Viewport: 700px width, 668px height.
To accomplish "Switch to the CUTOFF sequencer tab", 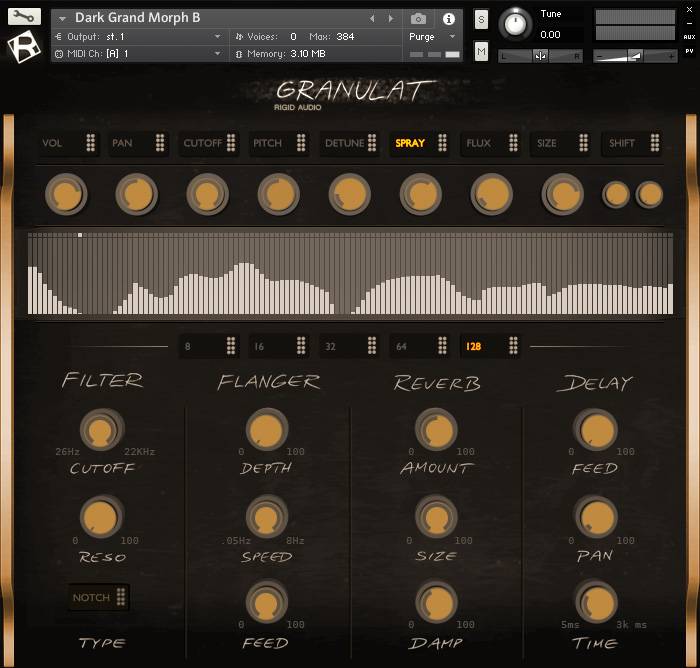I will (x=209, y=143).
